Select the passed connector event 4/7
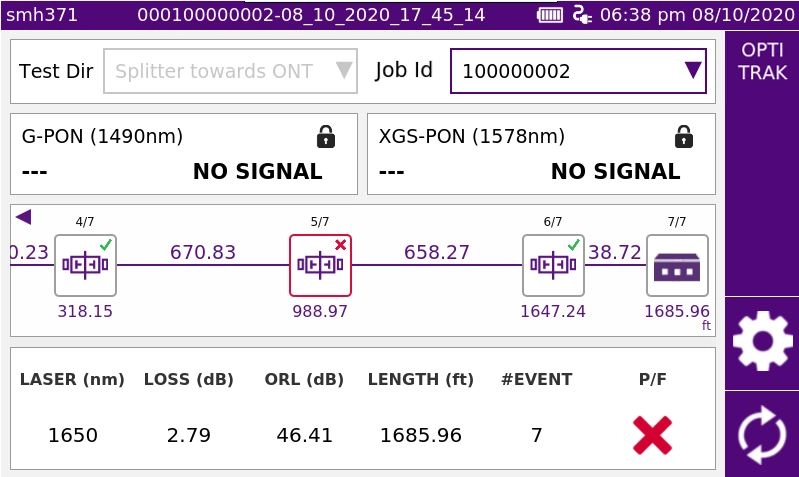799x477 pixels. pyautogui.click(x=85, y=265)
